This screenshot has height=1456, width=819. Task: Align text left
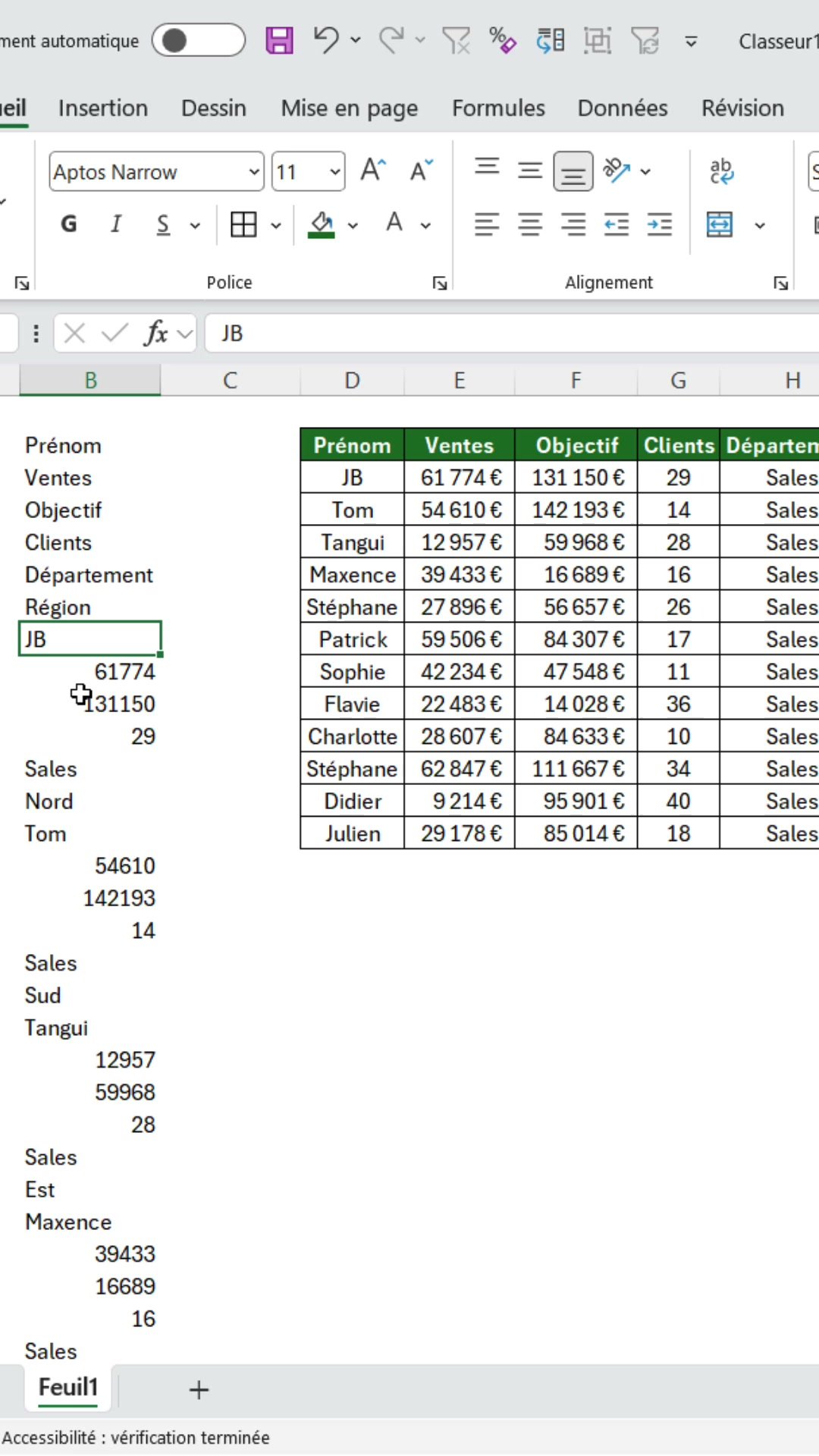click(x=487, y=224)
